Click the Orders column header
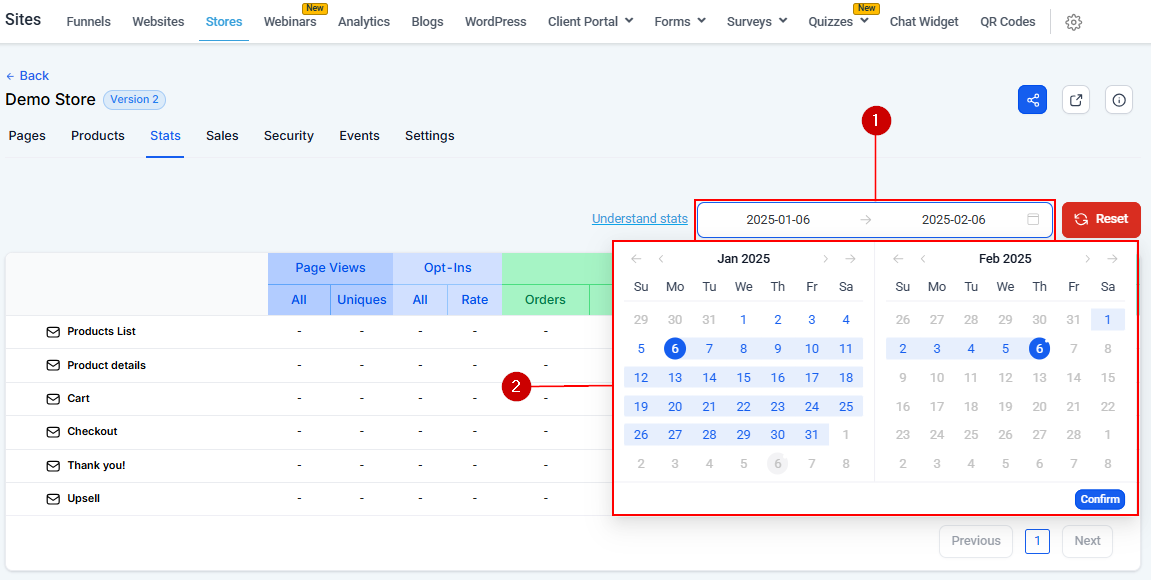Viewport: 1151px width, 580px height. coord(545,300)
